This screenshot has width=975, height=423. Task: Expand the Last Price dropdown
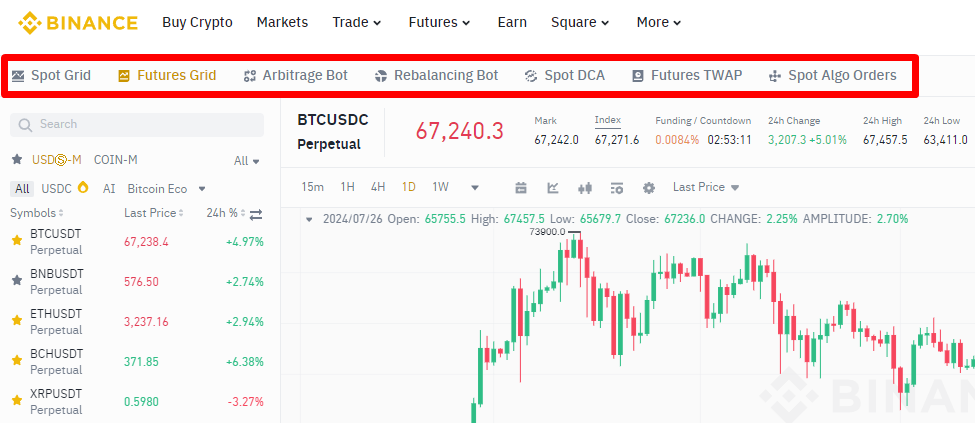click(x=706, y=187)
